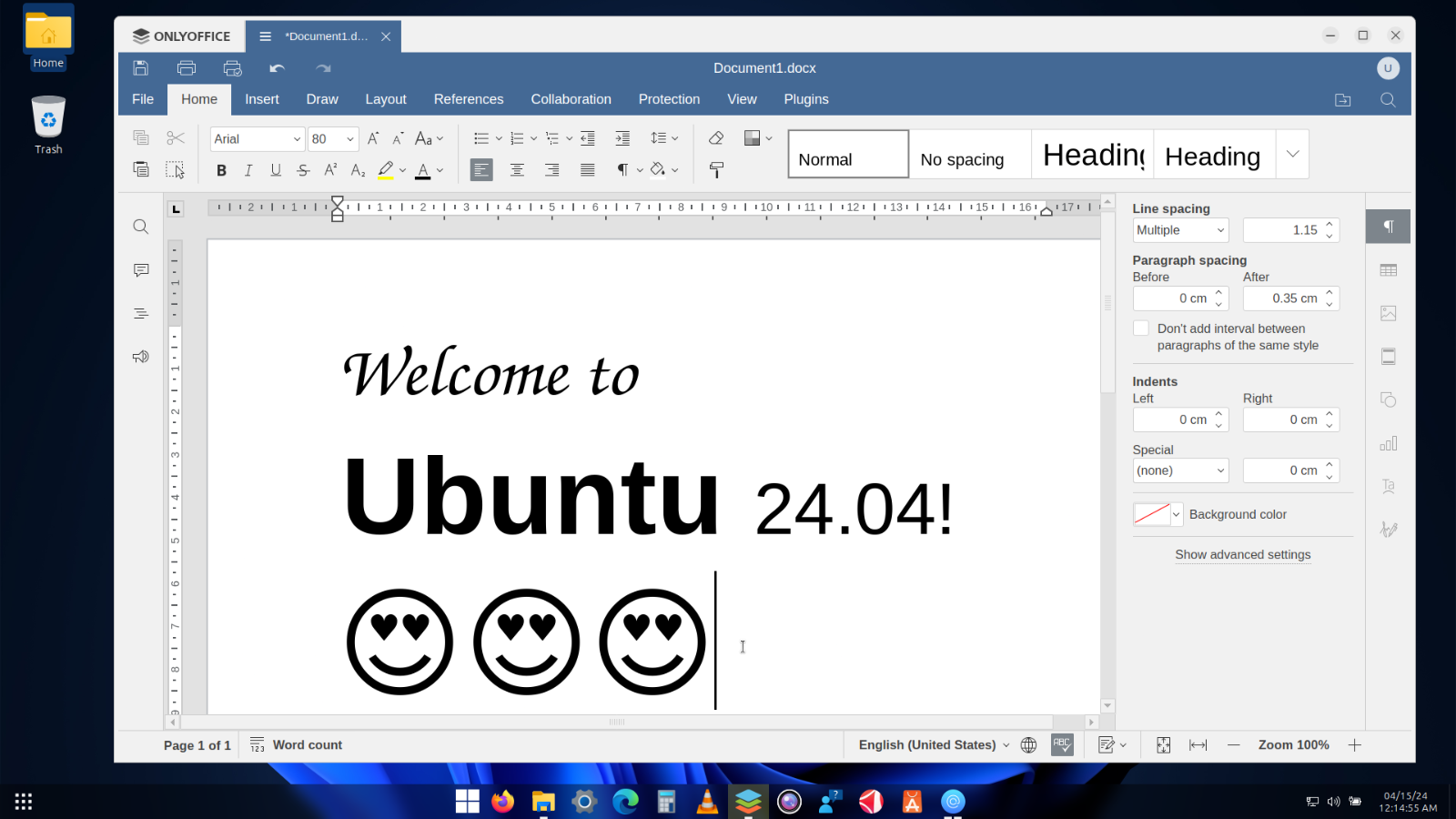
Task: Apply the Normal style
Action: pyautogui.click(x=848, y=154)
